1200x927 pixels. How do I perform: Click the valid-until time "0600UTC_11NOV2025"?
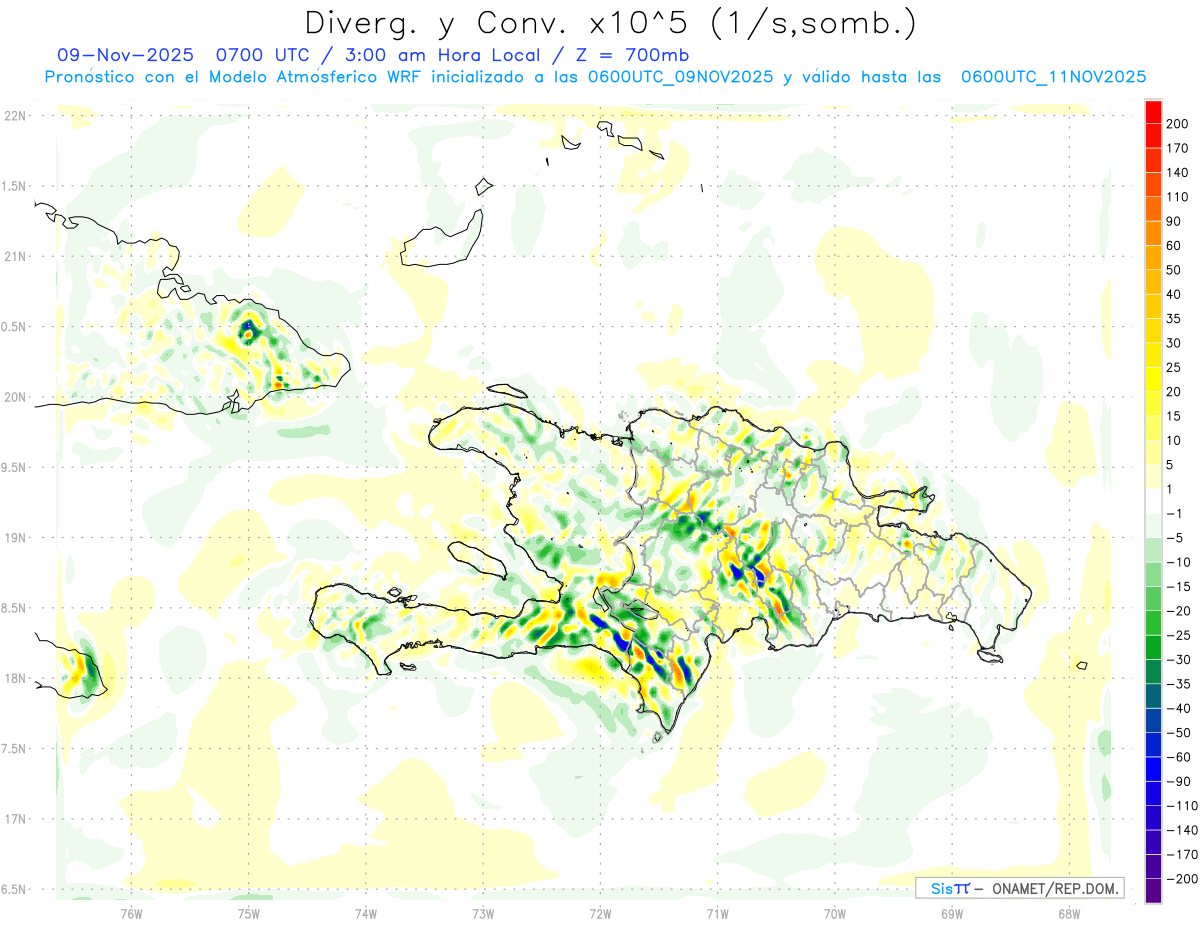(1053, 77)
